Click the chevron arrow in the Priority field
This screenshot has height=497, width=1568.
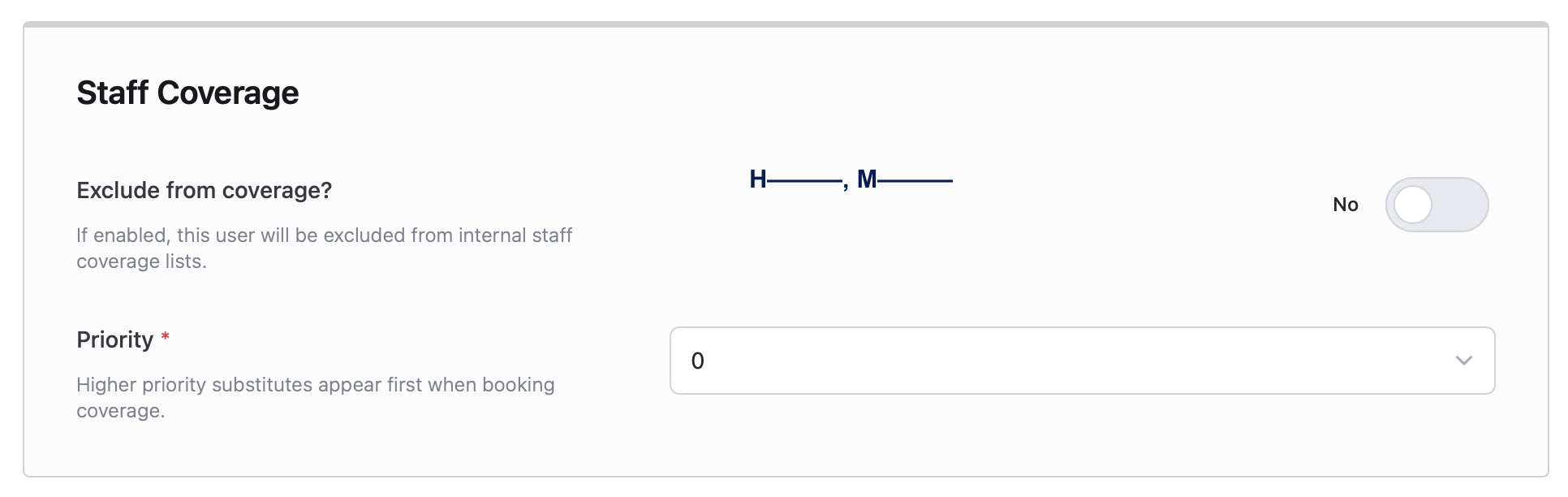pyautogui.click(x=1463, y=361)
